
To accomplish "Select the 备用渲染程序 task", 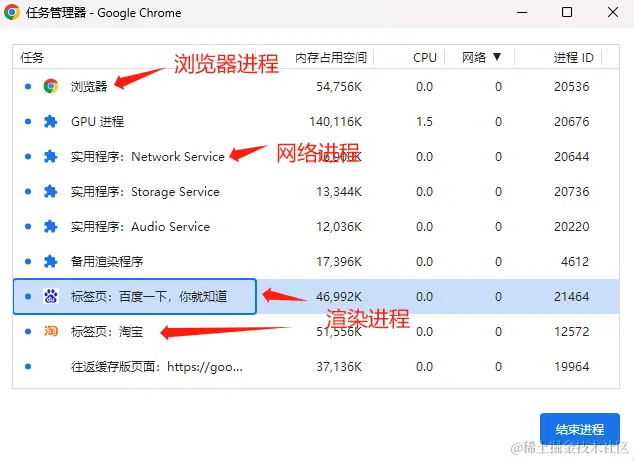I will [316, 262].
